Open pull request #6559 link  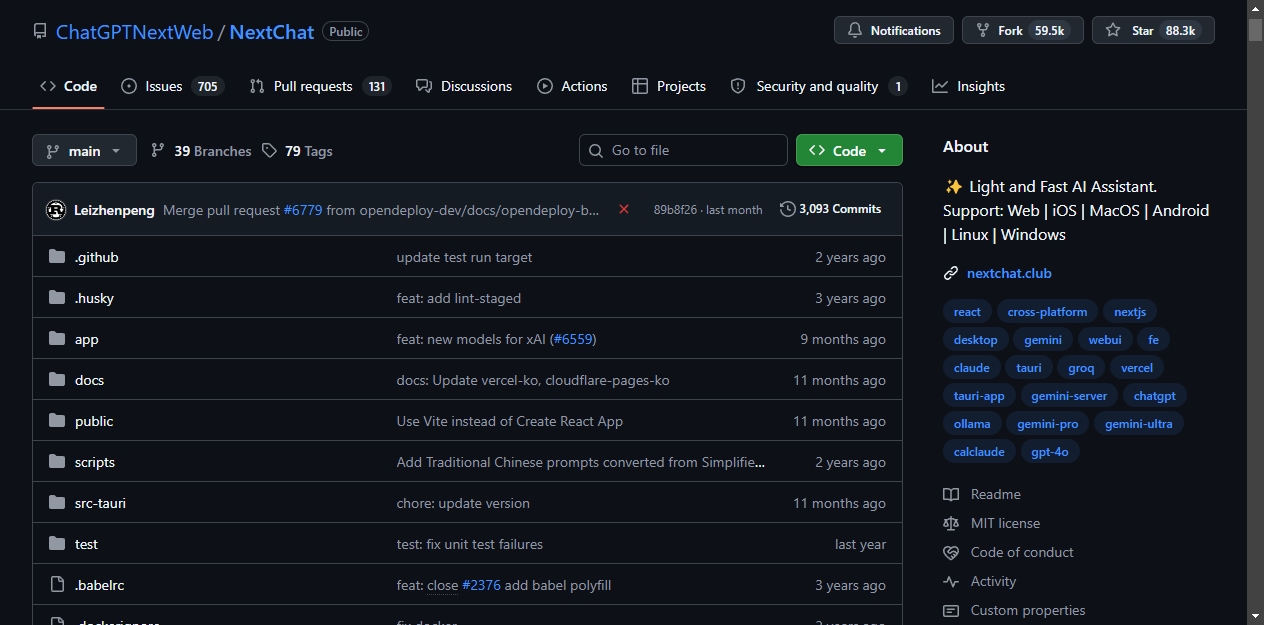[573, 339]
